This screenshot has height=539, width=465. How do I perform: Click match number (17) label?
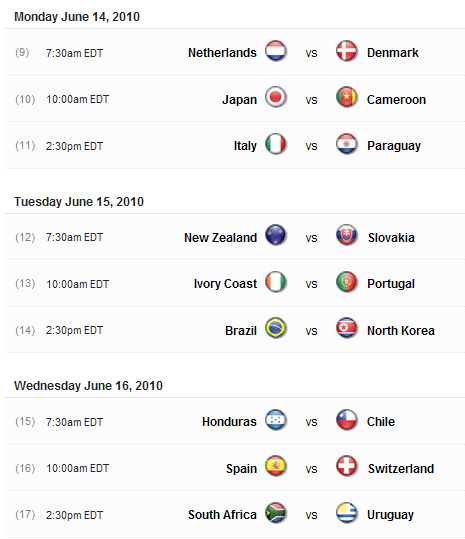25,514
